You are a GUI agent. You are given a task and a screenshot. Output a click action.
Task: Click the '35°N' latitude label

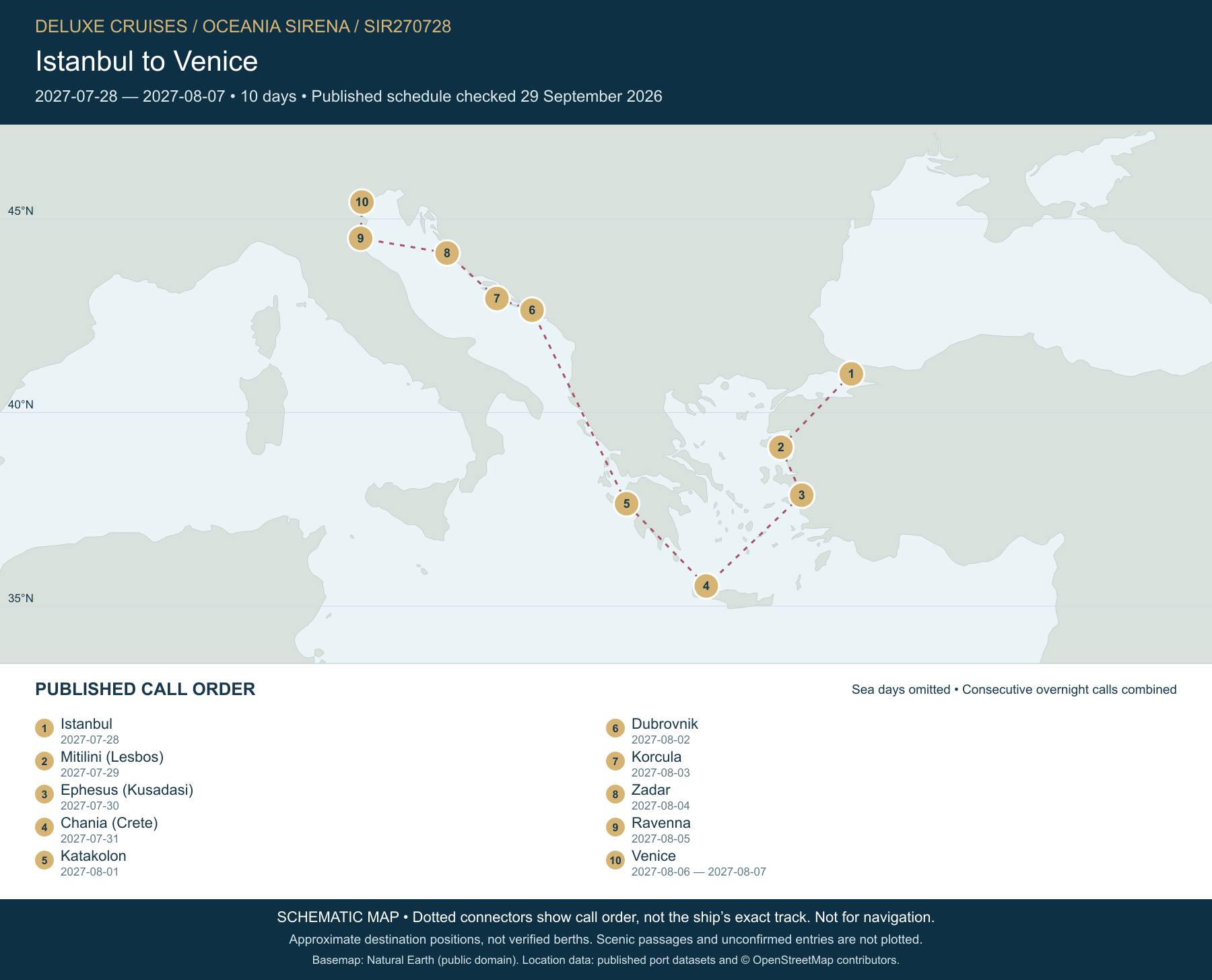20,598
